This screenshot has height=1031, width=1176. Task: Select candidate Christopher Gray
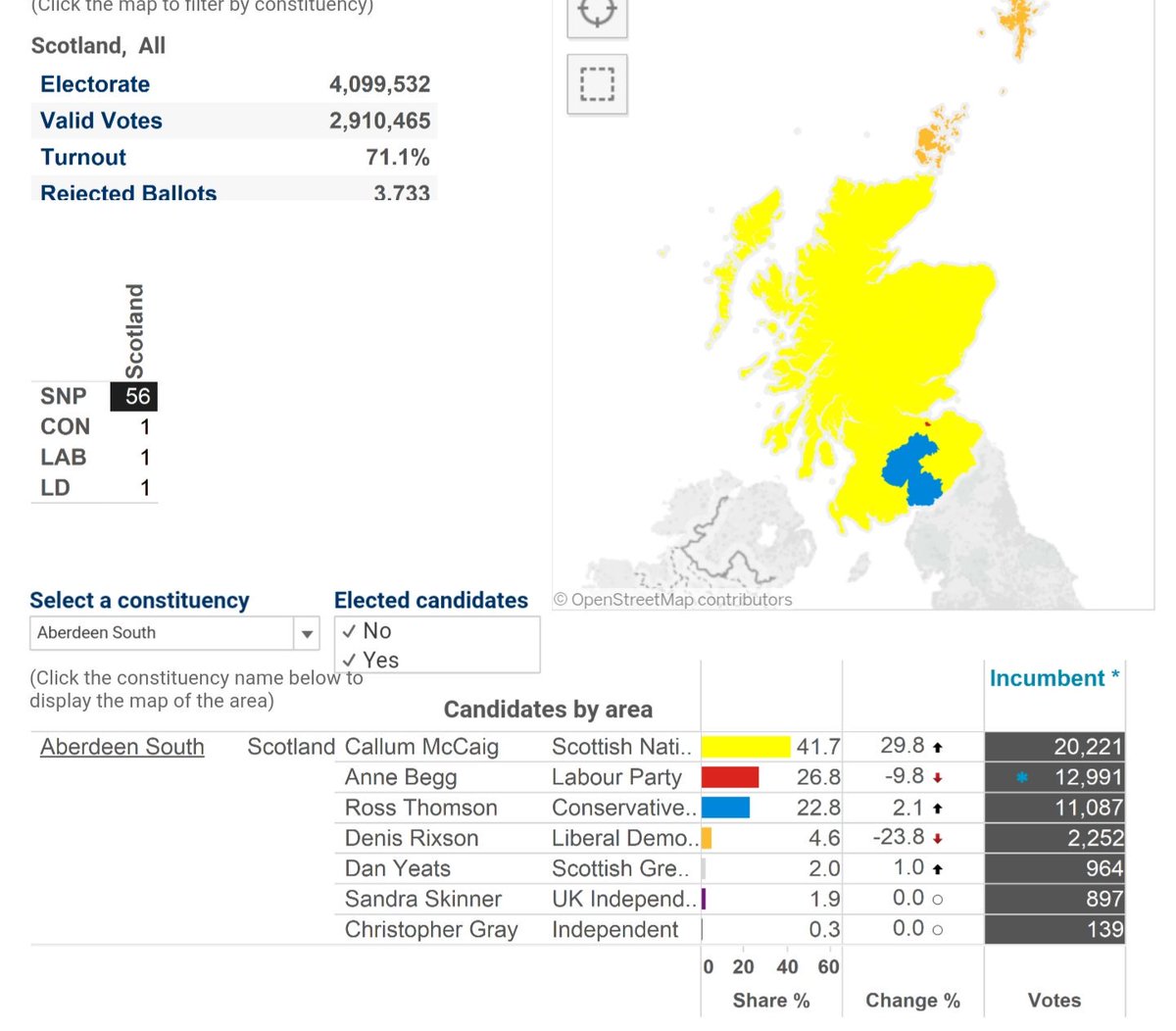tap(431, 929)
